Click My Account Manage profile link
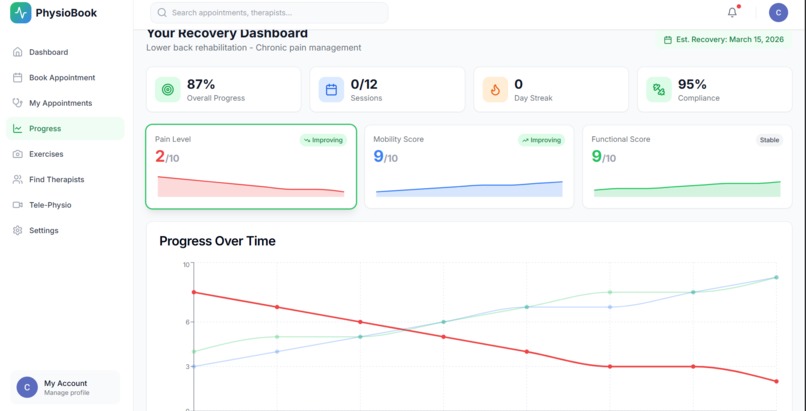 point(65,387)
